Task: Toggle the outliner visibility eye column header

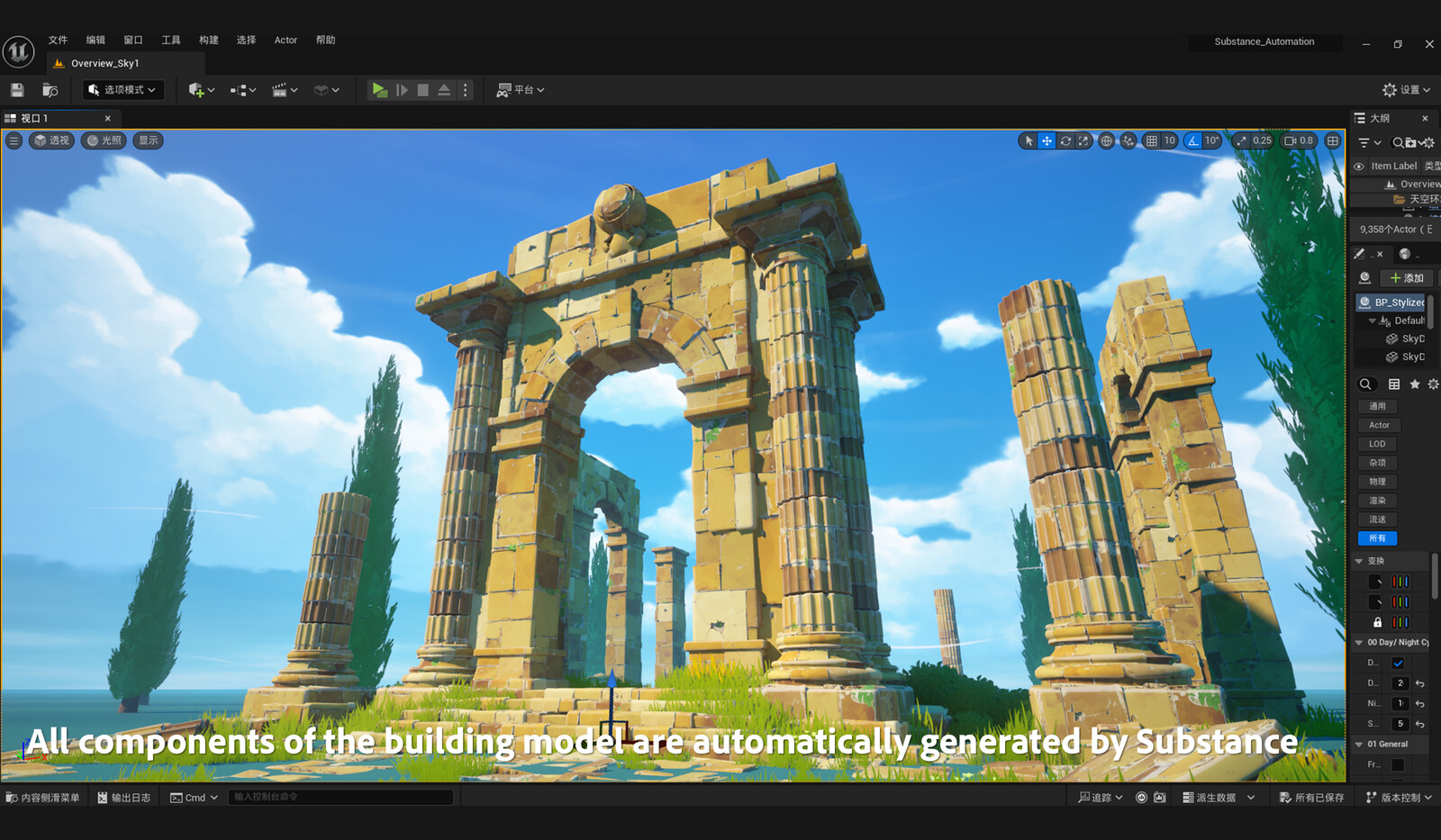Action: pos(1359,167)
